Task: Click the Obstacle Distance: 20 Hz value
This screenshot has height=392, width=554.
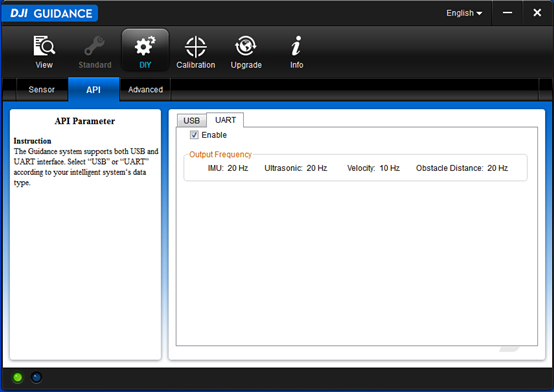Action: (462, 168)
